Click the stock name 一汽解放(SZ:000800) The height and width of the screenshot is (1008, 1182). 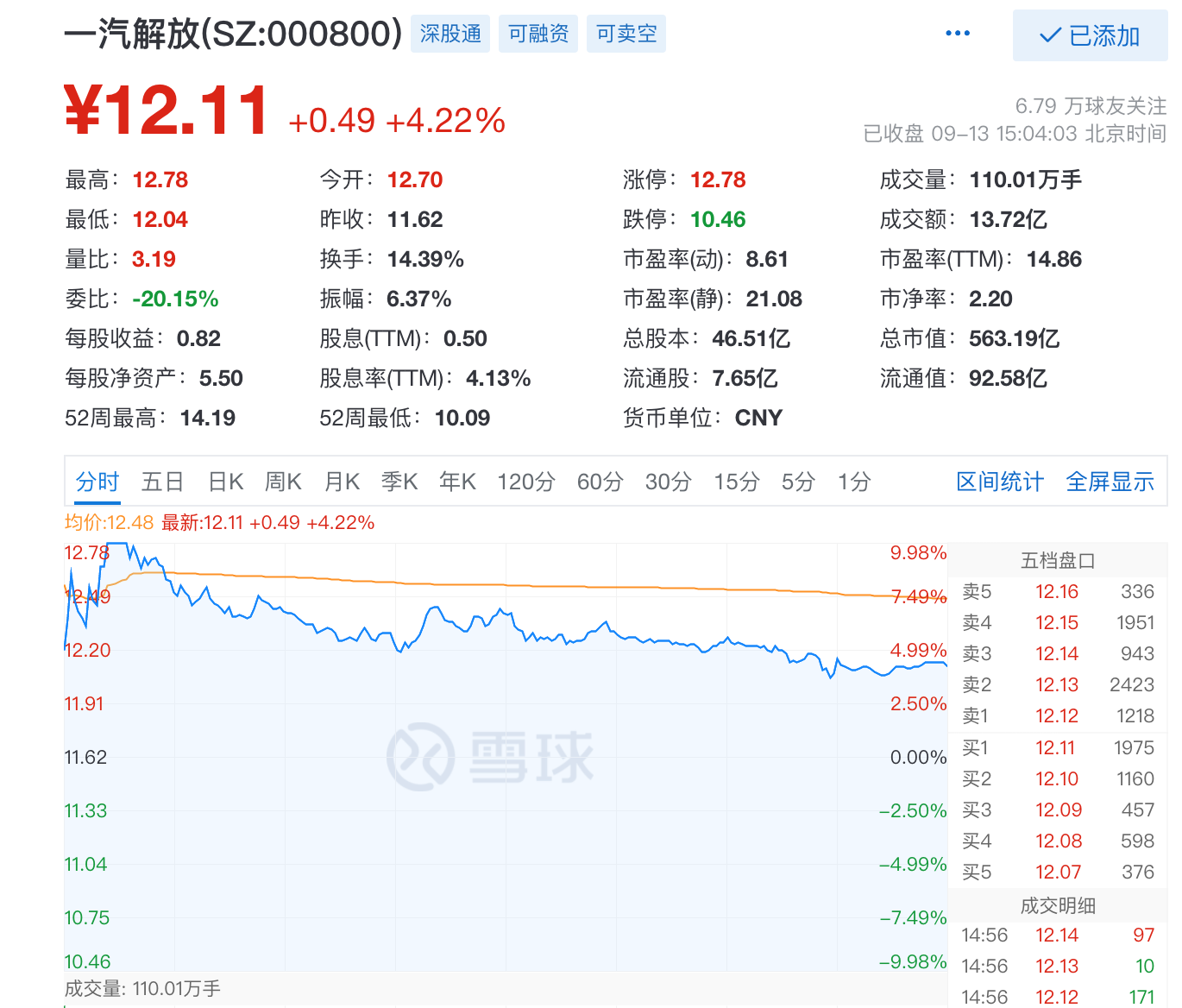229,33
